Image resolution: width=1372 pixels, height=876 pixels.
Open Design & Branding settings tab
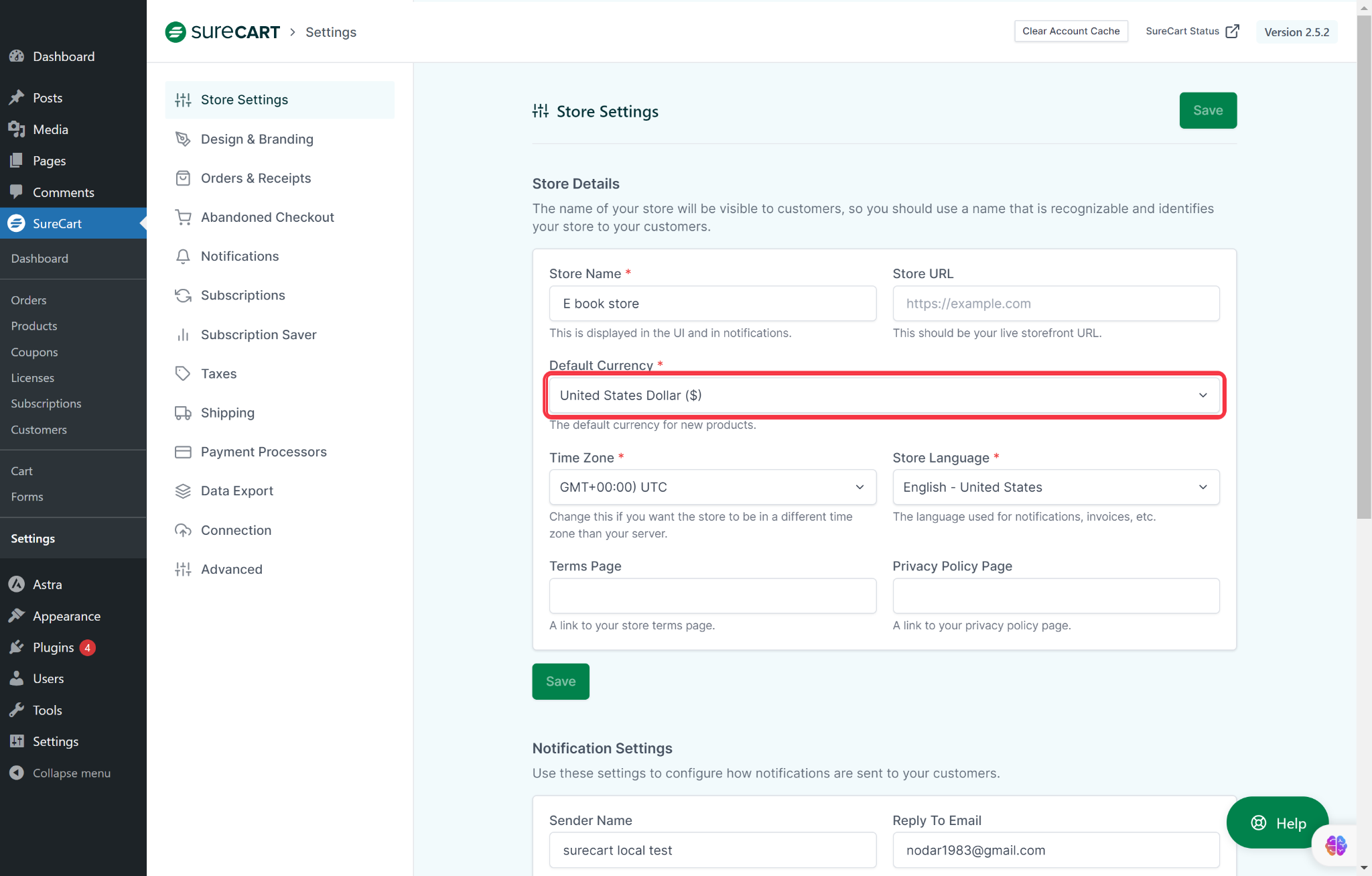(257, 139)
